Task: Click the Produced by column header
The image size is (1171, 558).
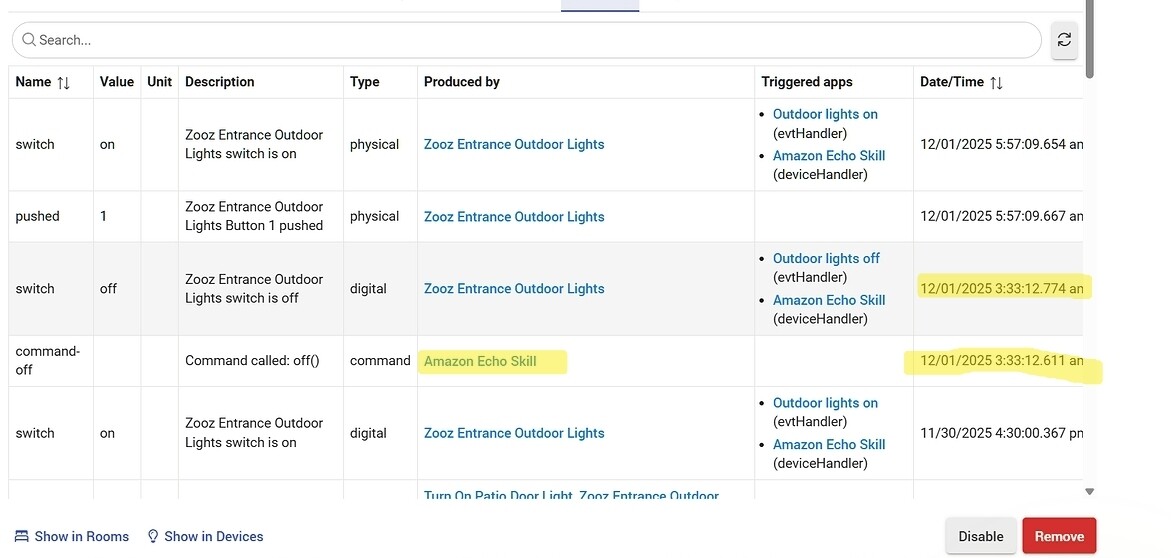Action: (x=462, y=82)
